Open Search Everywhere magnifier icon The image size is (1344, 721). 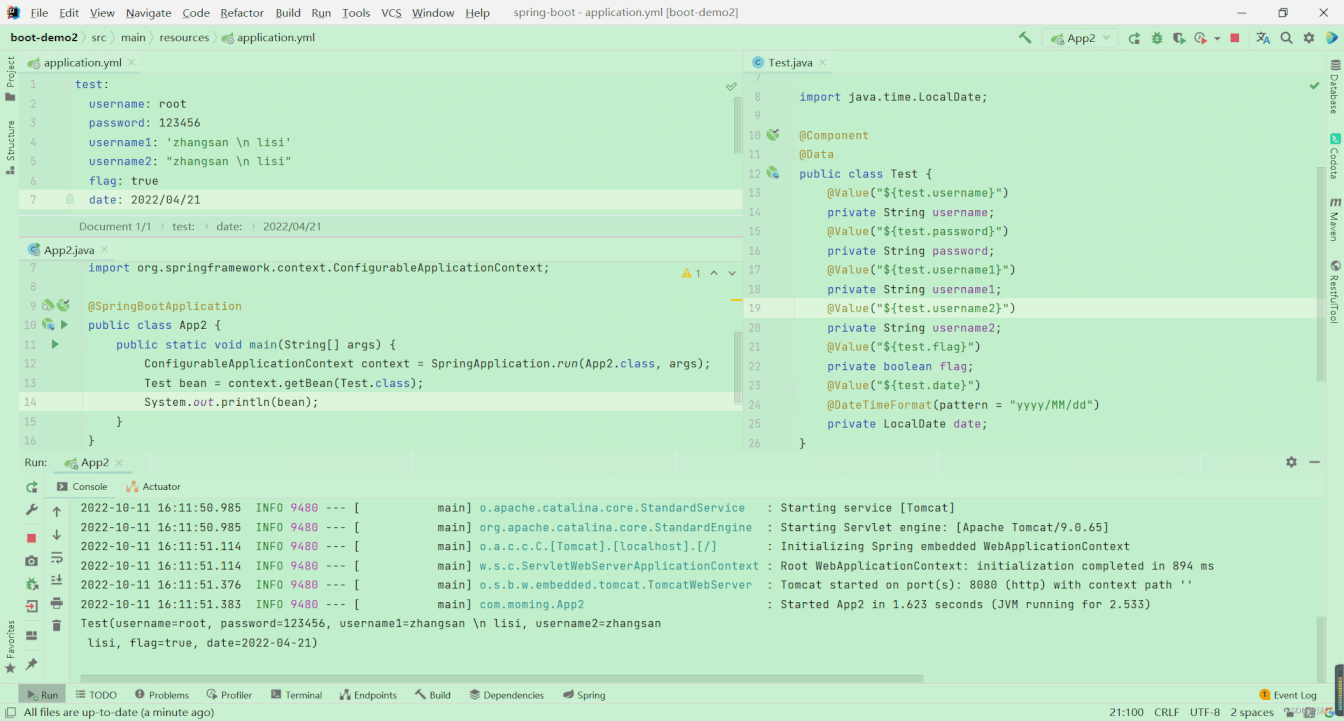click(x=1287, y=38)
